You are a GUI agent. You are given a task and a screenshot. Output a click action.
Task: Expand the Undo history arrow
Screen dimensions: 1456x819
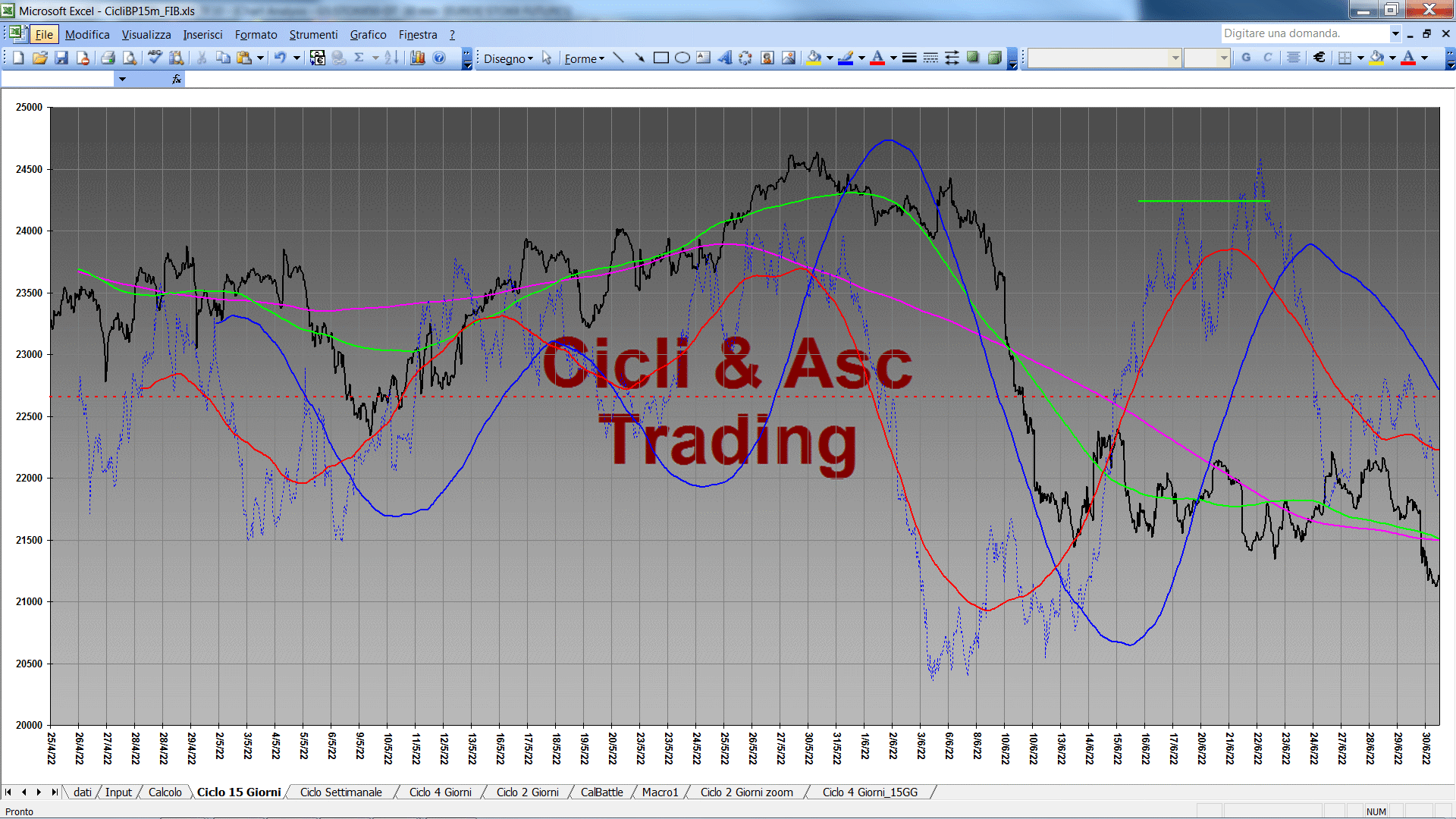point(297,58)
